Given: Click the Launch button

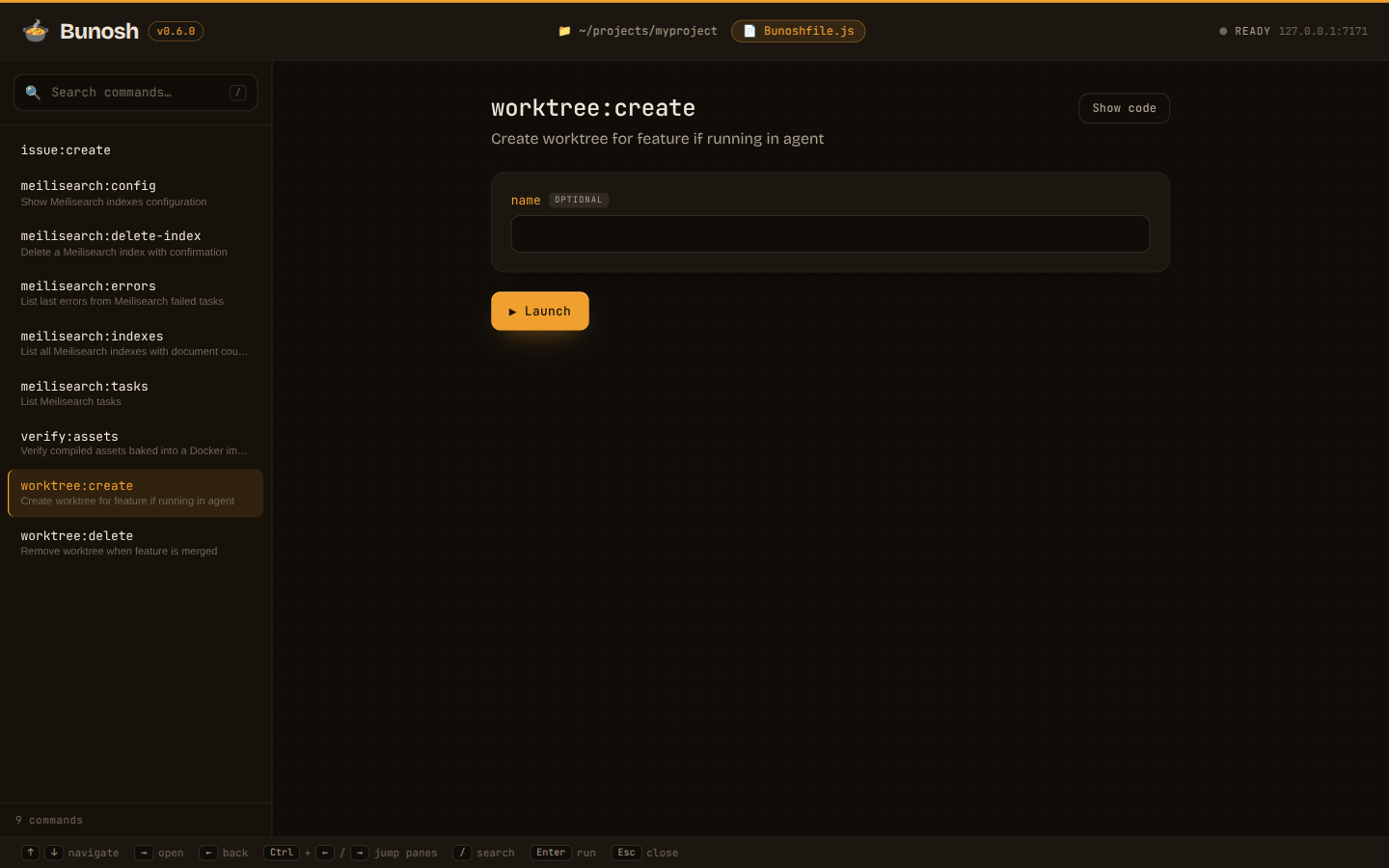Looking at the screenshot, I should pyautogui.click(x=540, y=311).
